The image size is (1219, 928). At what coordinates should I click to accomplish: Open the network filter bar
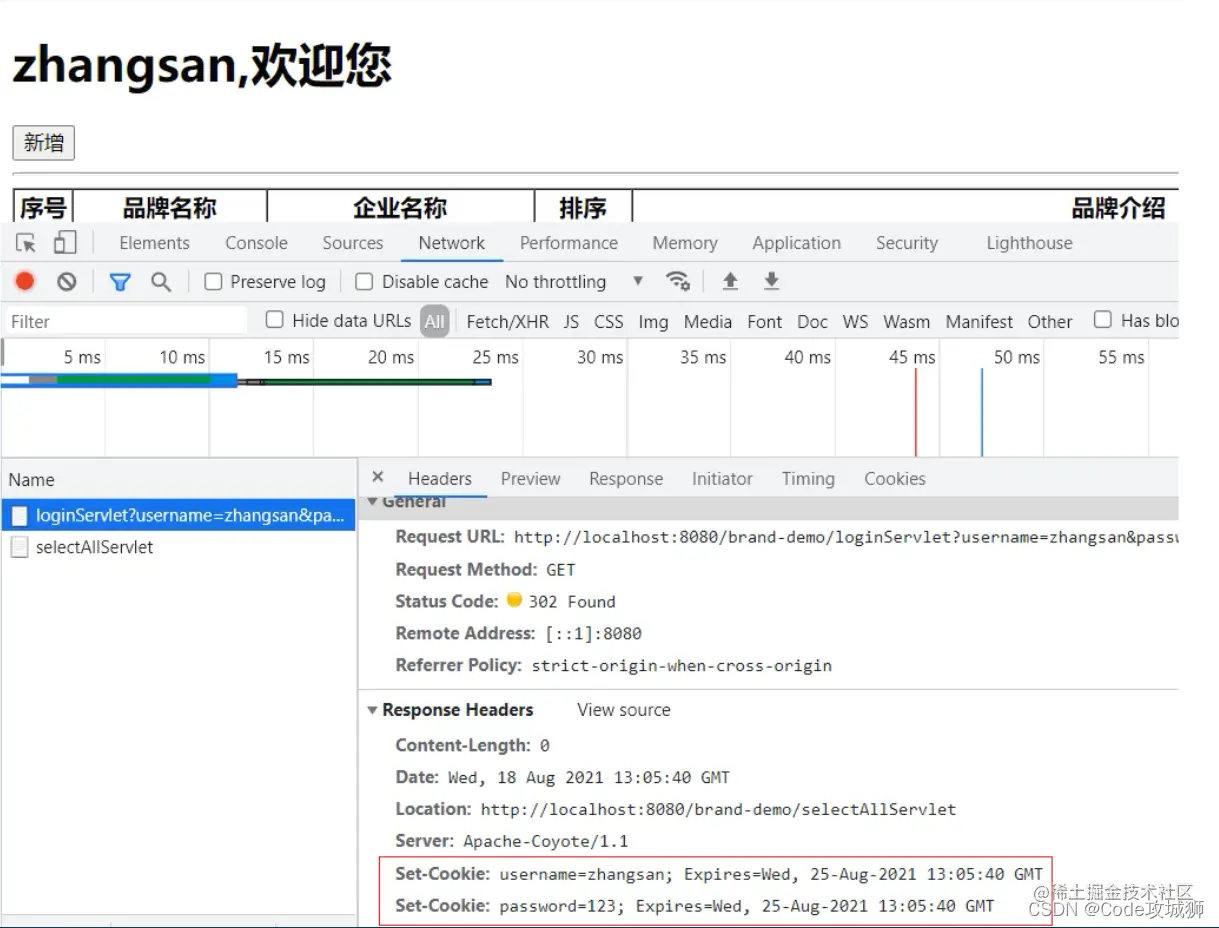click(120, 281)
